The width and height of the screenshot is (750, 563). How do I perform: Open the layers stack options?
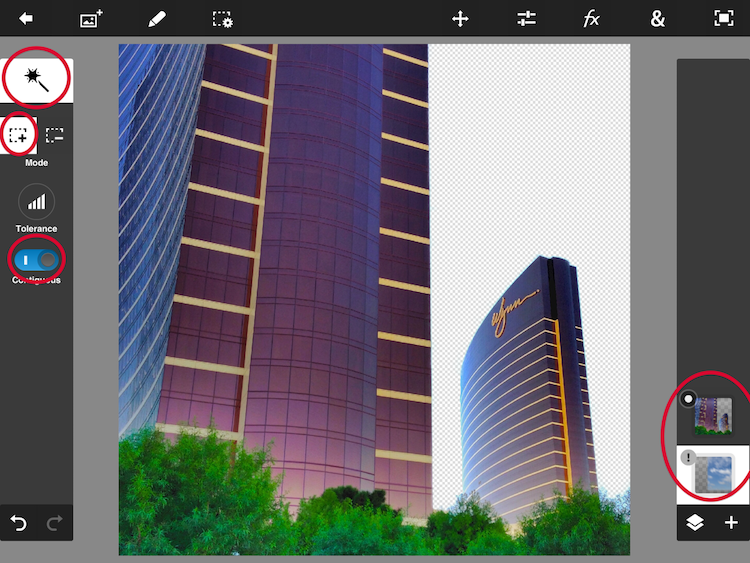[x=695, y=522]
